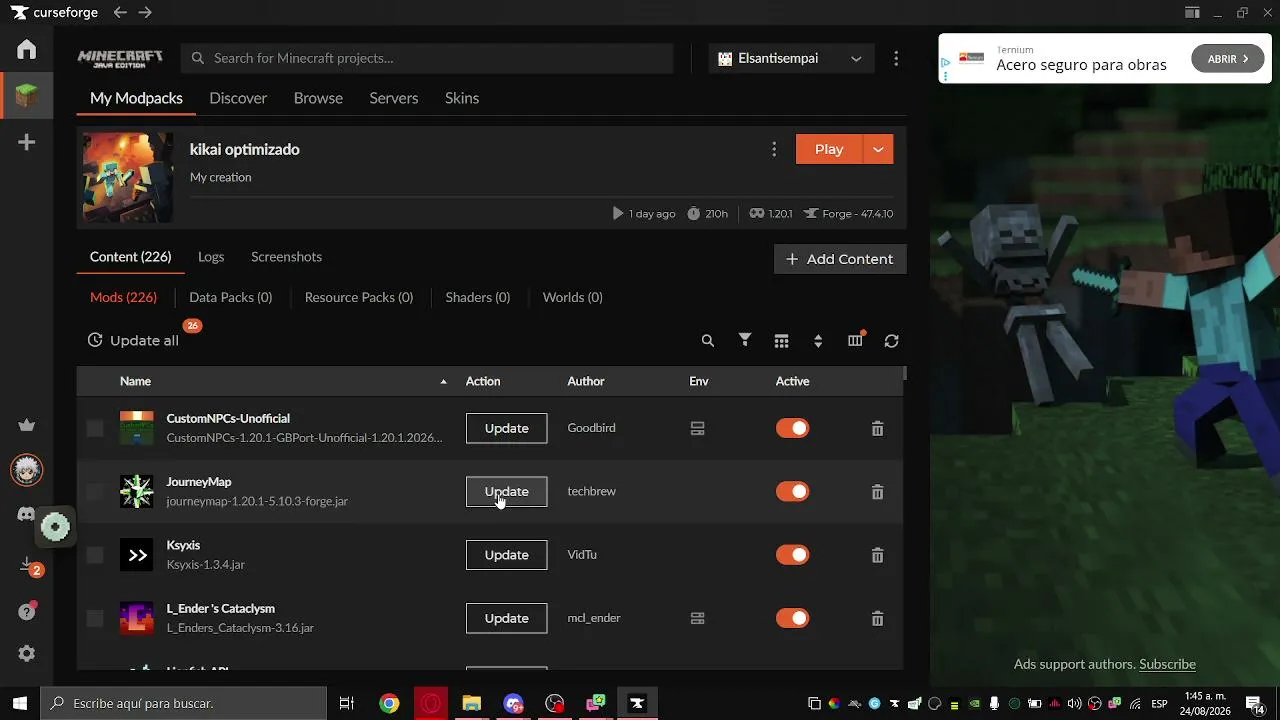
Task: Open kikai optimizado three-dot options menu
Action: [774, 149]
